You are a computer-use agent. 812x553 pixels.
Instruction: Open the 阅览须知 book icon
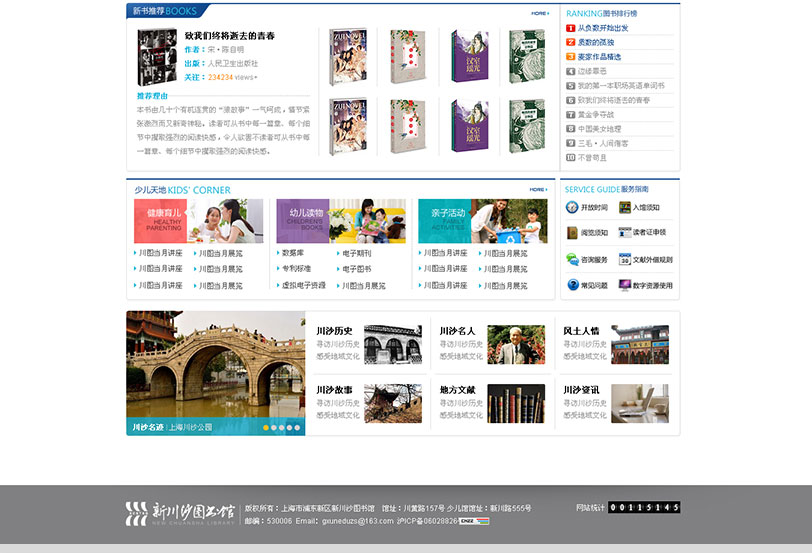573,233
